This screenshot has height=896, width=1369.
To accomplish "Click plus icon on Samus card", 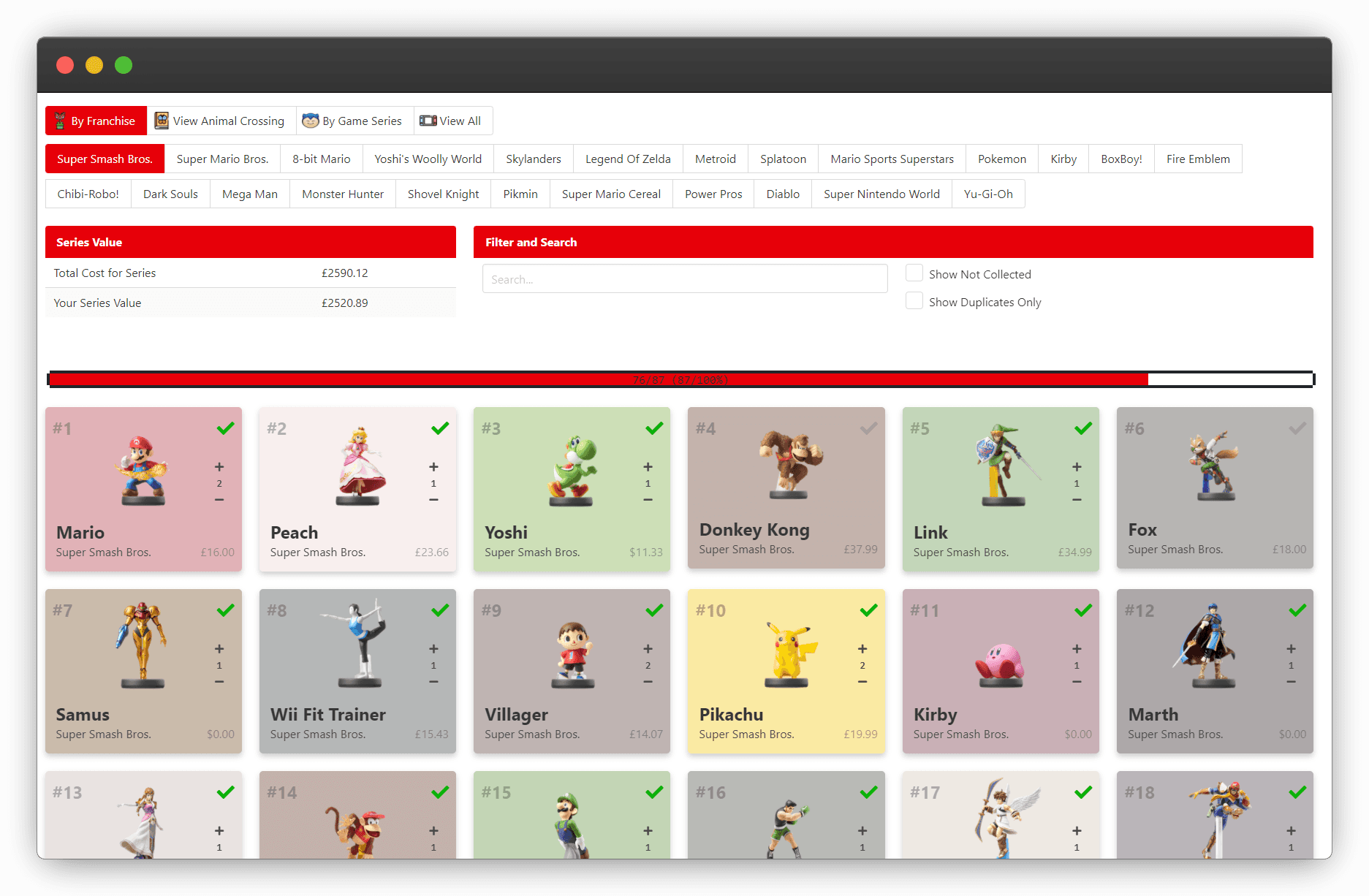I will pyautogui.click(x=219, y=649).
